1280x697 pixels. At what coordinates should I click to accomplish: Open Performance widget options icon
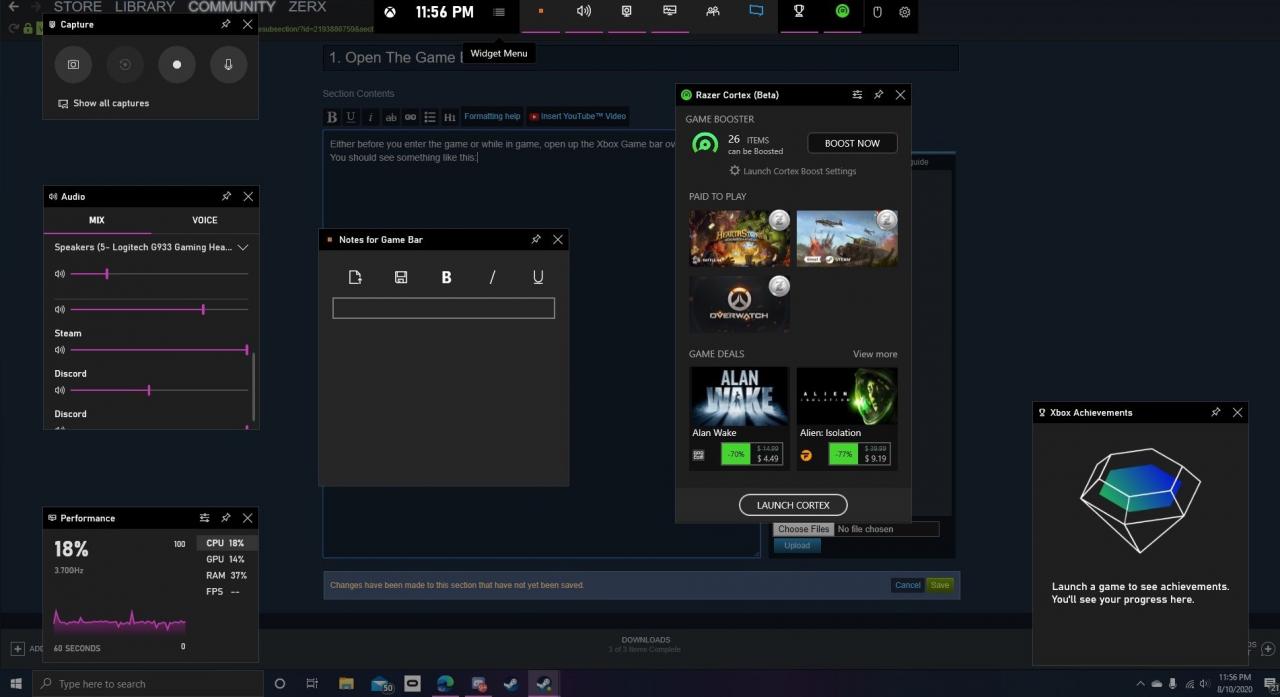[204, 518]
